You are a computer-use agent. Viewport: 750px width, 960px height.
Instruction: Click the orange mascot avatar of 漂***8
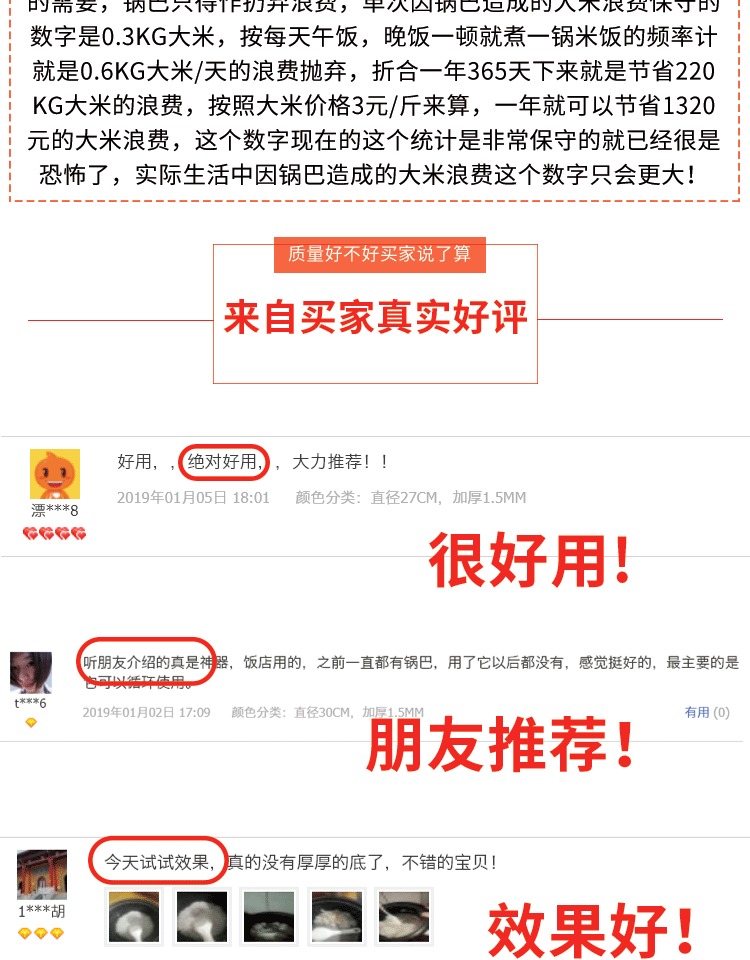[55, 474]
